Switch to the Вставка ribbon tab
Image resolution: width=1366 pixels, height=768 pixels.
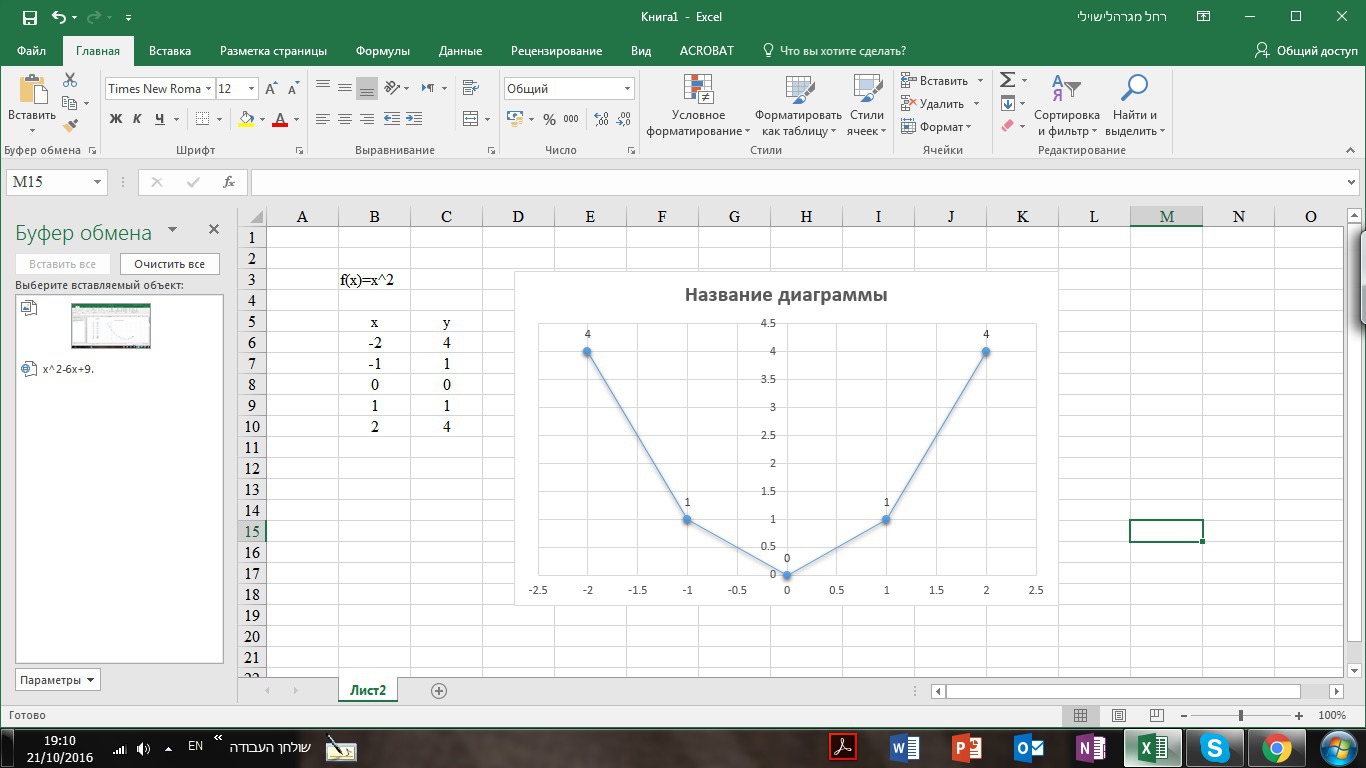170,51
